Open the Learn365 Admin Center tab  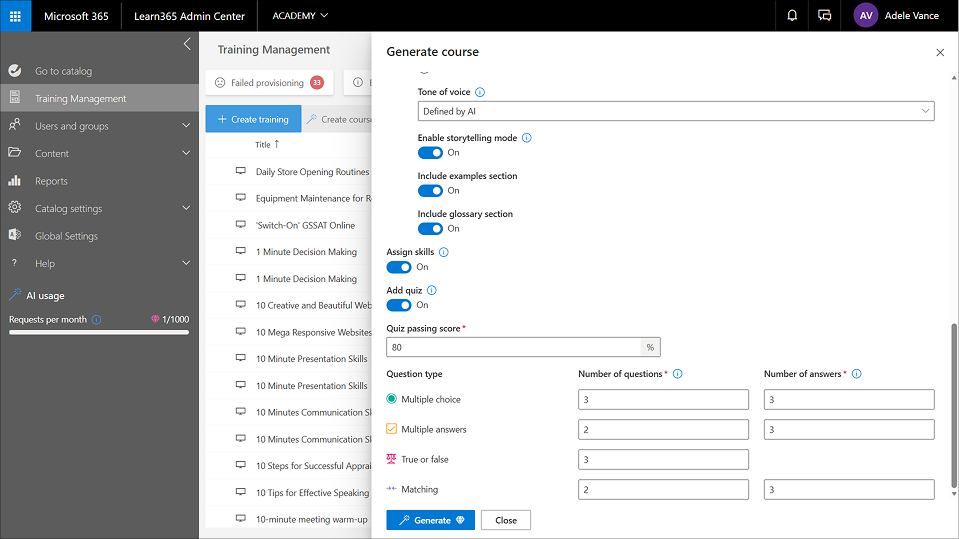pyautogui.click(x=189, y=16)
